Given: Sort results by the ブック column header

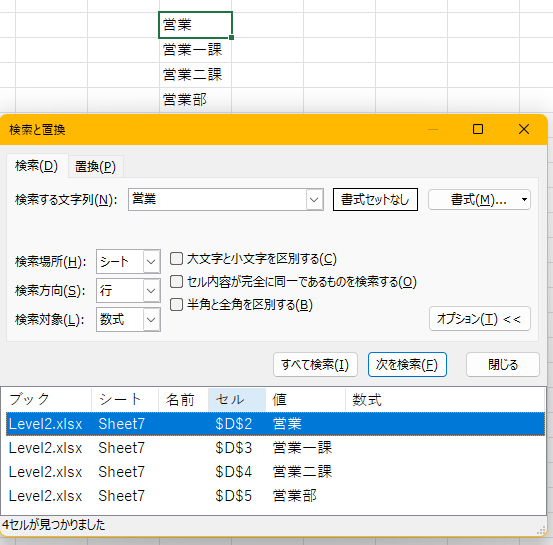Looking at the screenshot, I should click(49, 400).
